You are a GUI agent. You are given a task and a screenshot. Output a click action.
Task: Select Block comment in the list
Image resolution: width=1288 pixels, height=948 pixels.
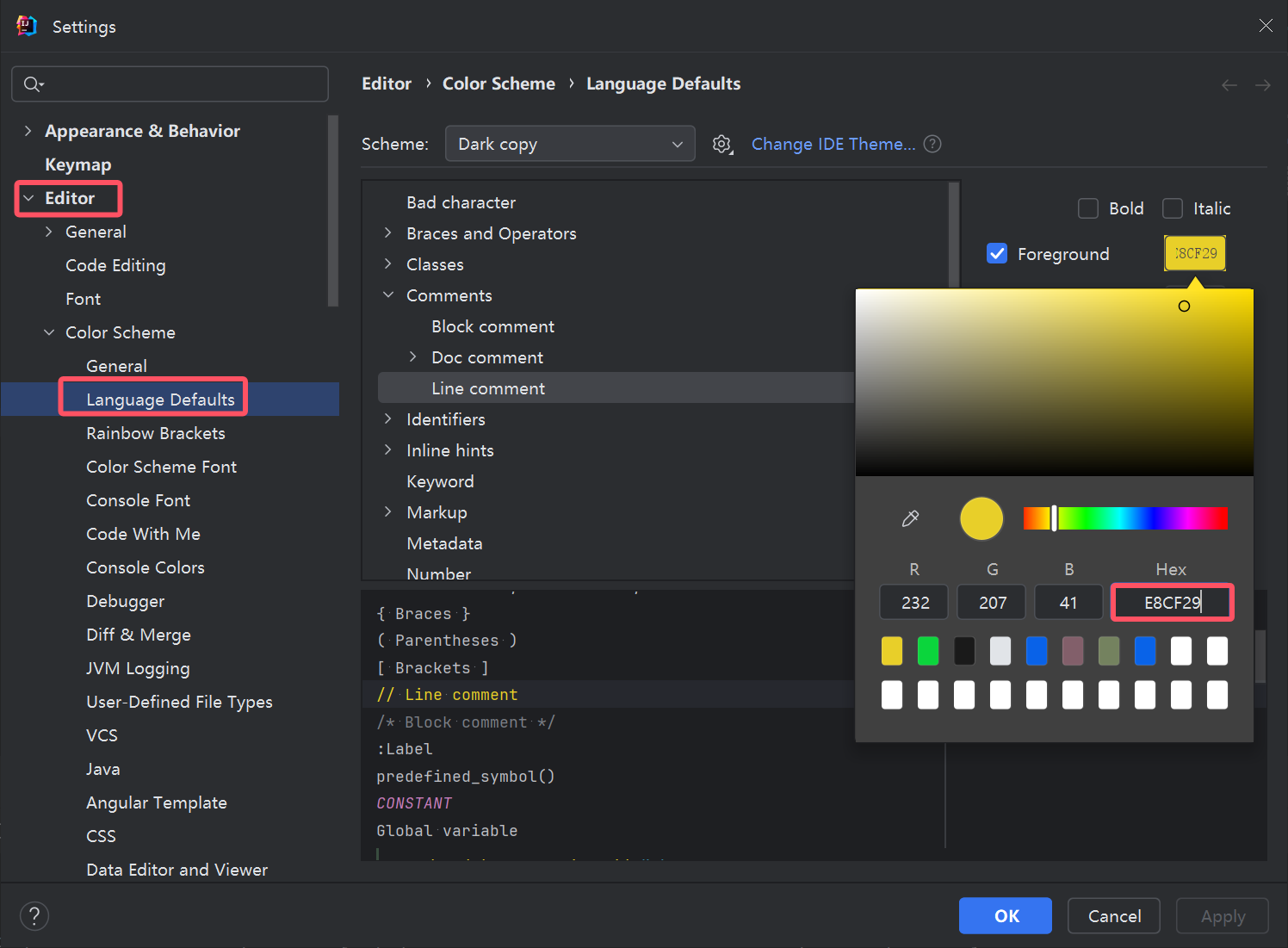click(x=492, y=326)
